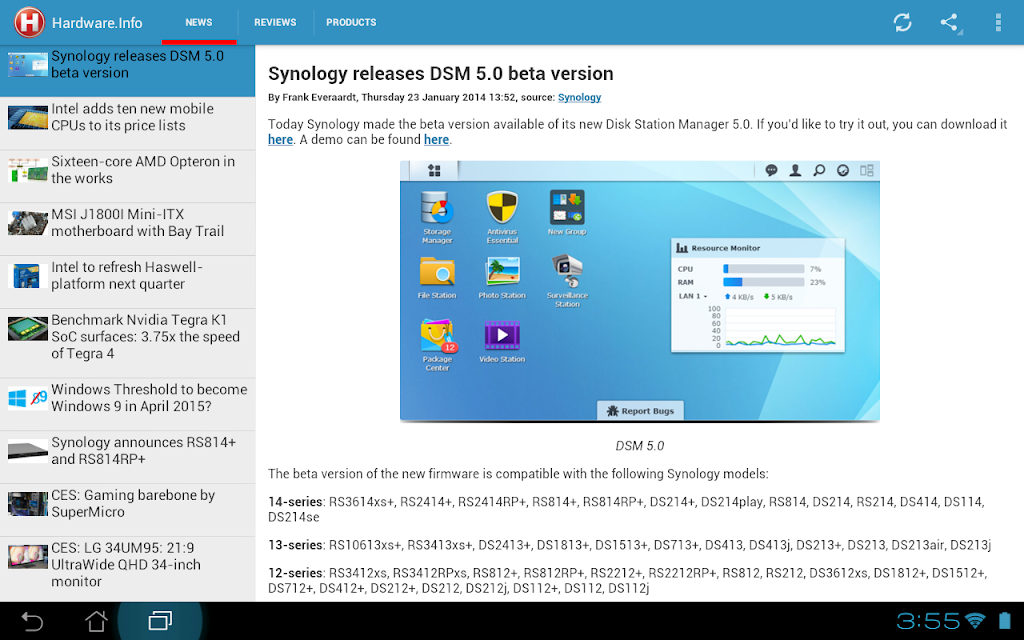
Task: Go back with Android back button
Action: tap(31, 621)
